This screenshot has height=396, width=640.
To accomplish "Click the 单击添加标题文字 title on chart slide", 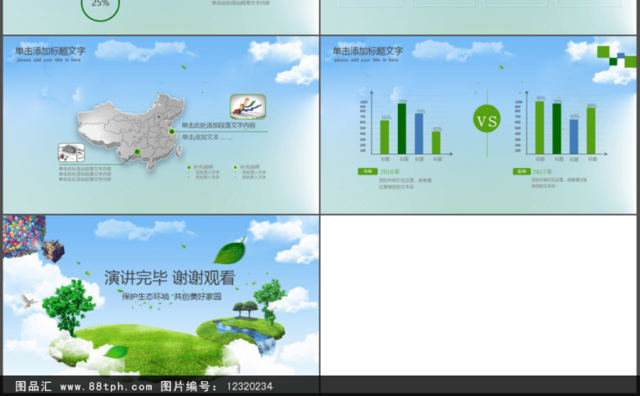I will (367, 51).
